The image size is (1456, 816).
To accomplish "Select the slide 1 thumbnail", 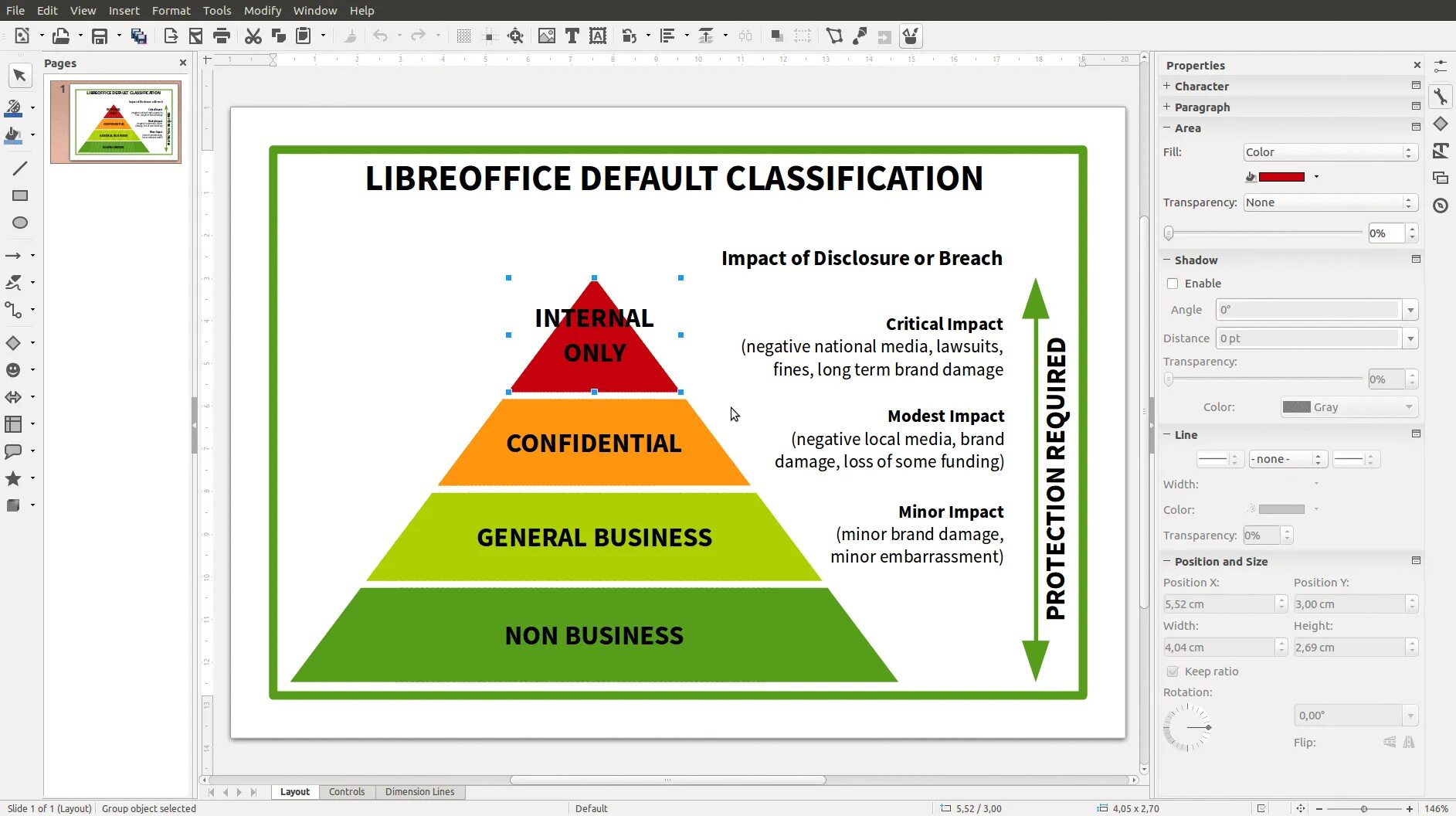I will click(116, 122).
